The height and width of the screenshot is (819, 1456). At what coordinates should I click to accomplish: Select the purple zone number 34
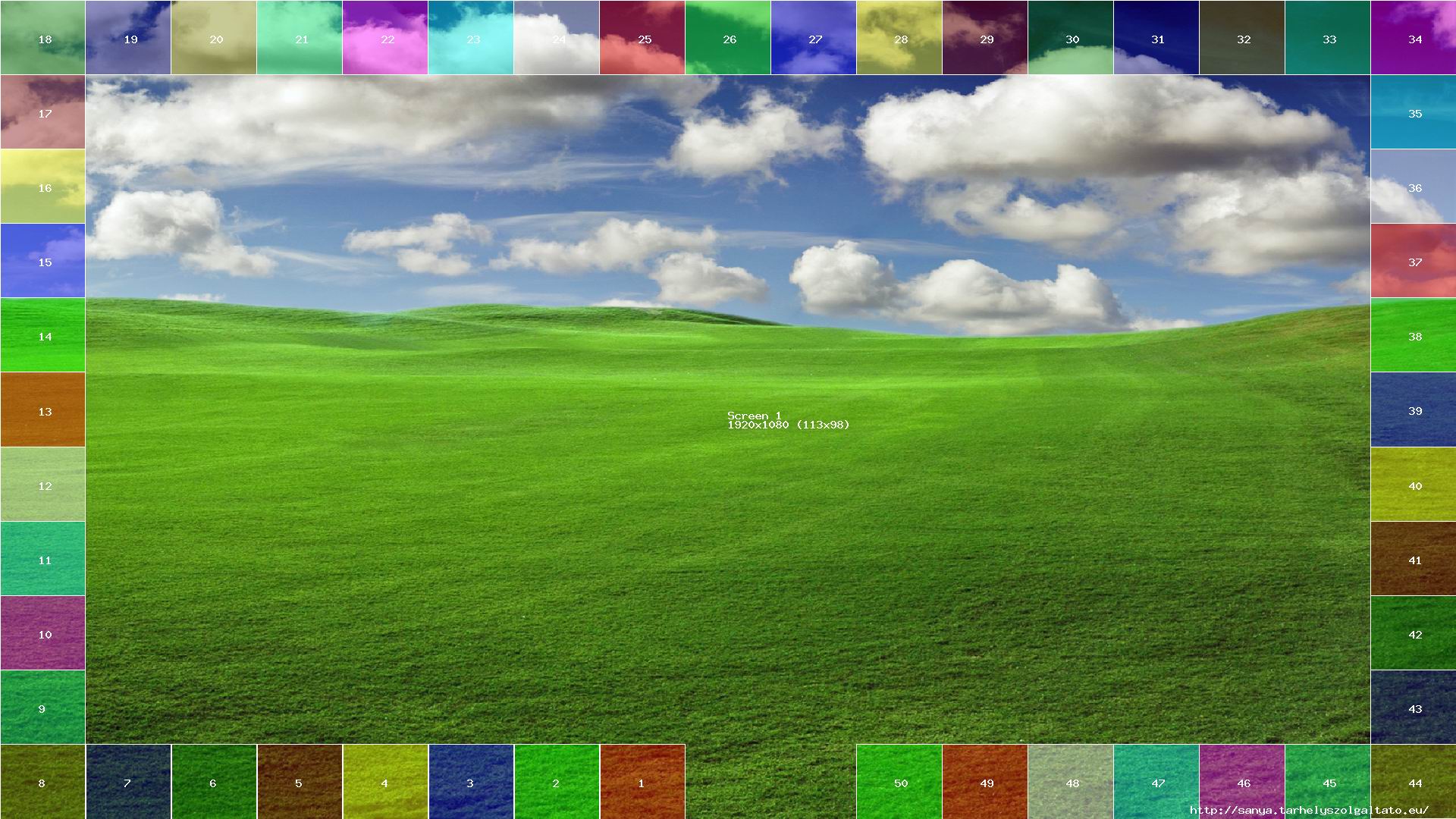click(1414, 37)
